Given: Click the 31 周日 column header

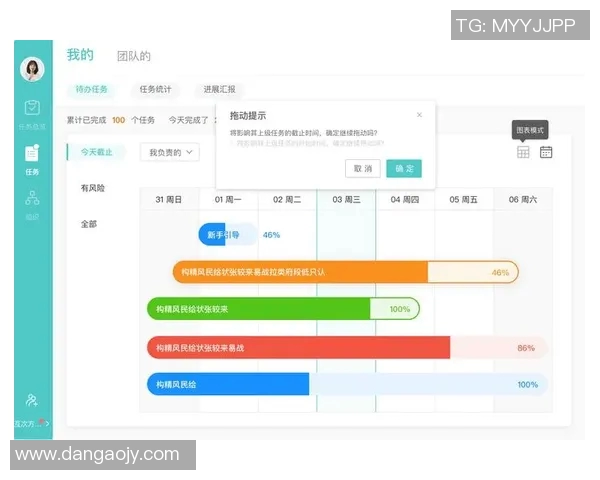Looking at the screenshot, I should tap(169, 199).
